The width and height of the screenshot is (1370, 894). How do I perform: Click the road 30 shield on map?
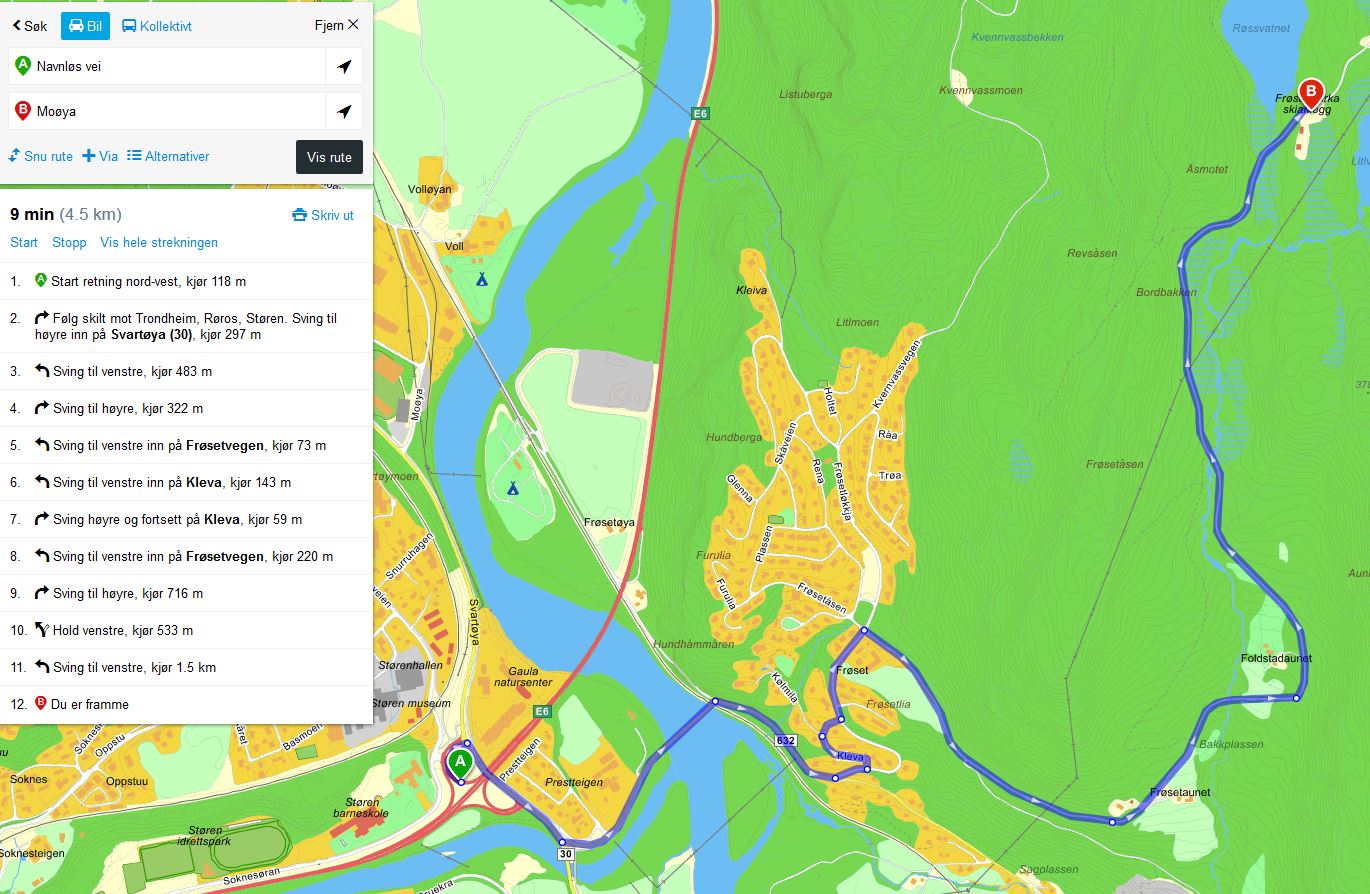(x=565, y=853)
